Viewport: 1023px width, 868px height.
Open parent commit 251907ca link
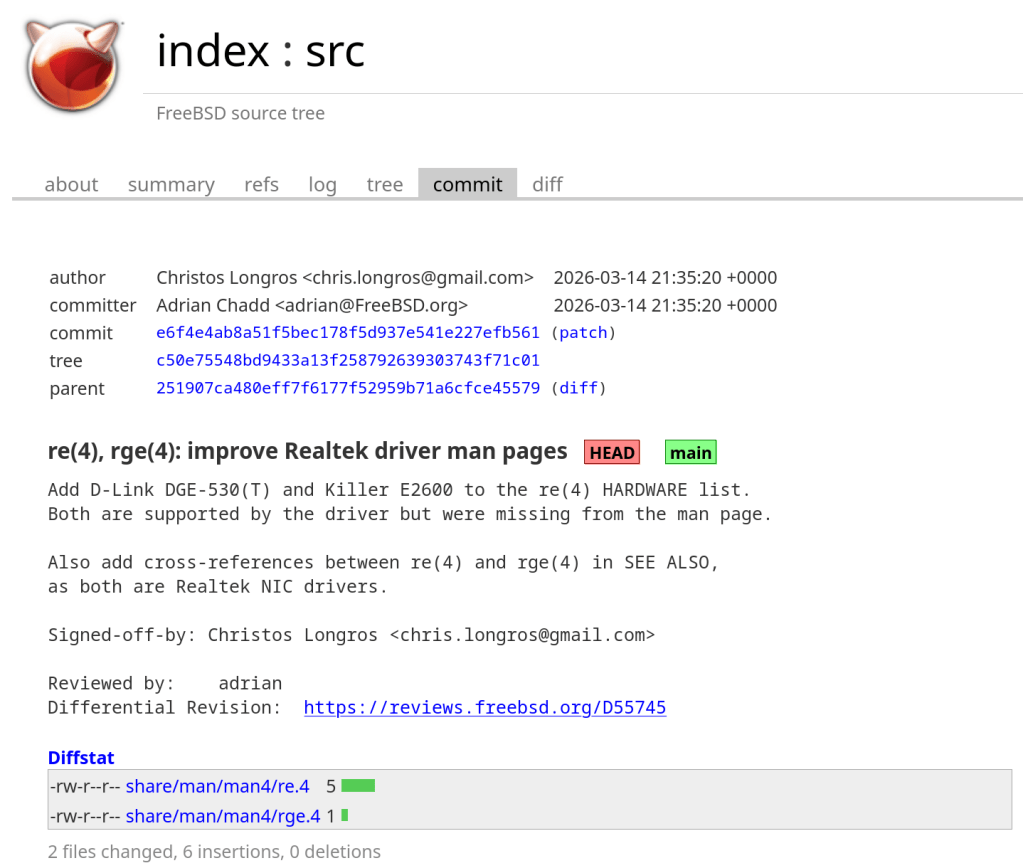coord(347,388)
